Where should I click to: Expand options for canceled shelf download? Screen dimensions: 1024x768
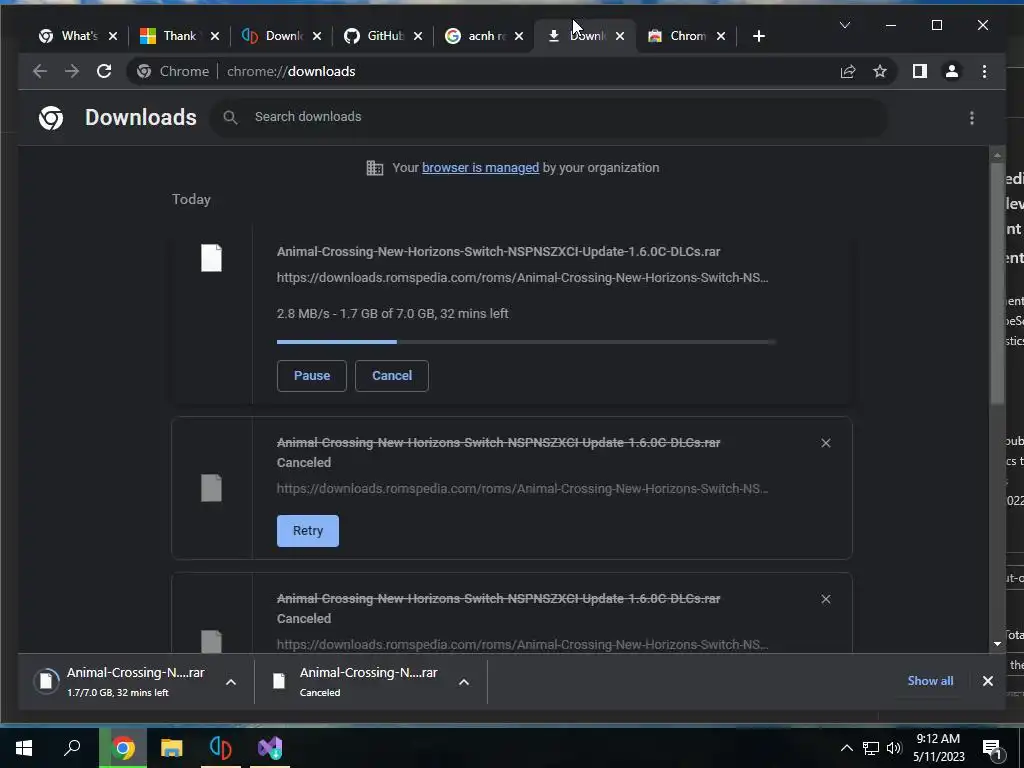(x=464, y=682)
